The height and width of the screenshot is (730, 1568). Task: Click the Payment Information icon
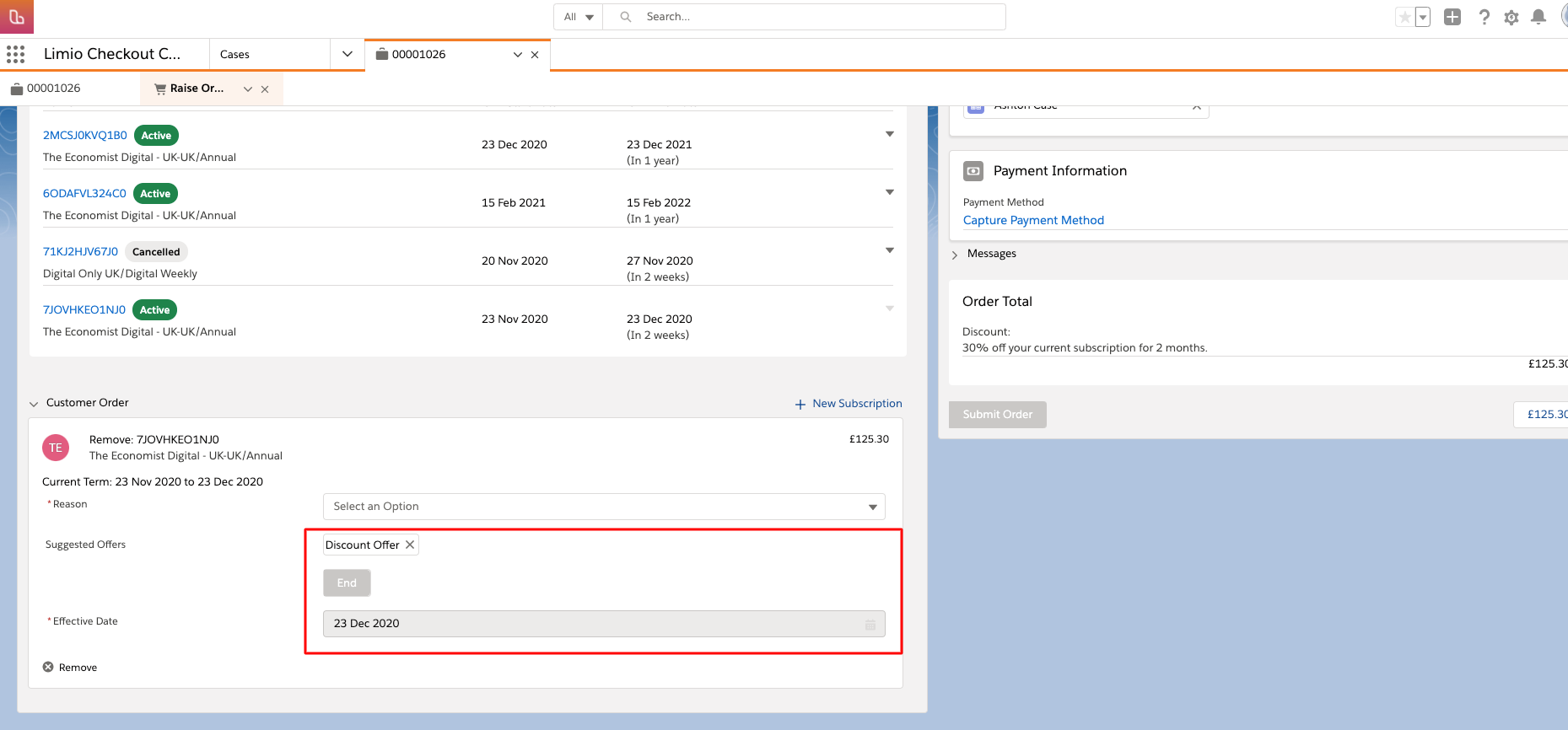[973, 170]
